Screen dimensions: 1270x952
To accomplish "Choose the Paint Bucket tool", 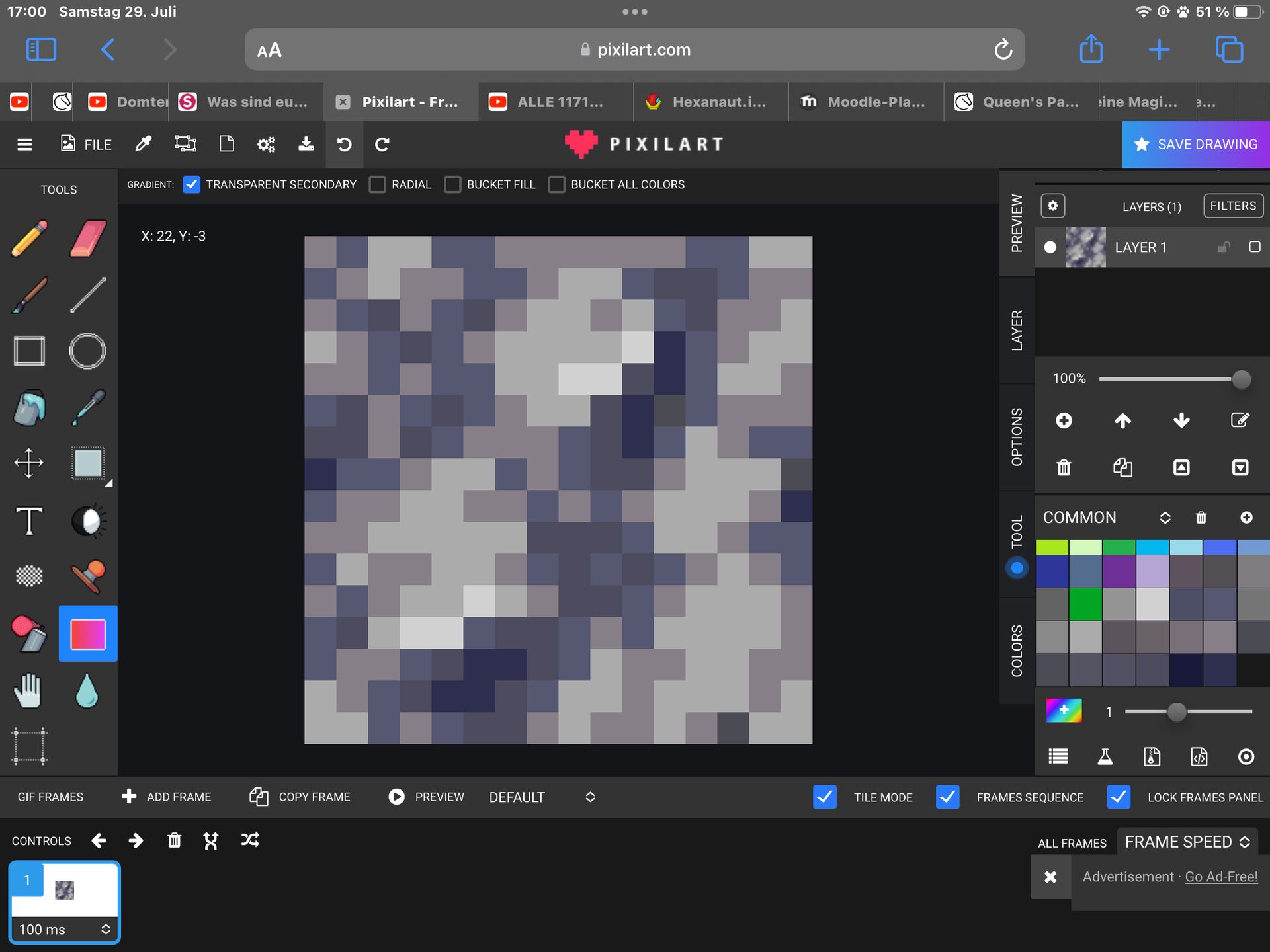I will point(30,407).
